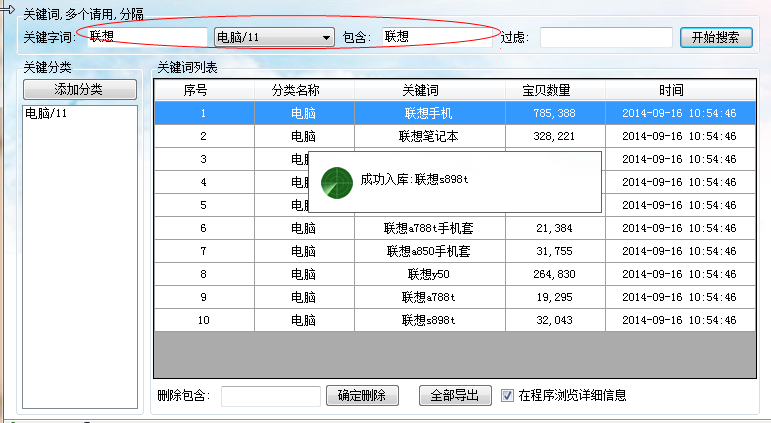Select the keyword cell 联想手机
Image resolution: width=771 pixels, height=423 pixels.
point(429,113)
